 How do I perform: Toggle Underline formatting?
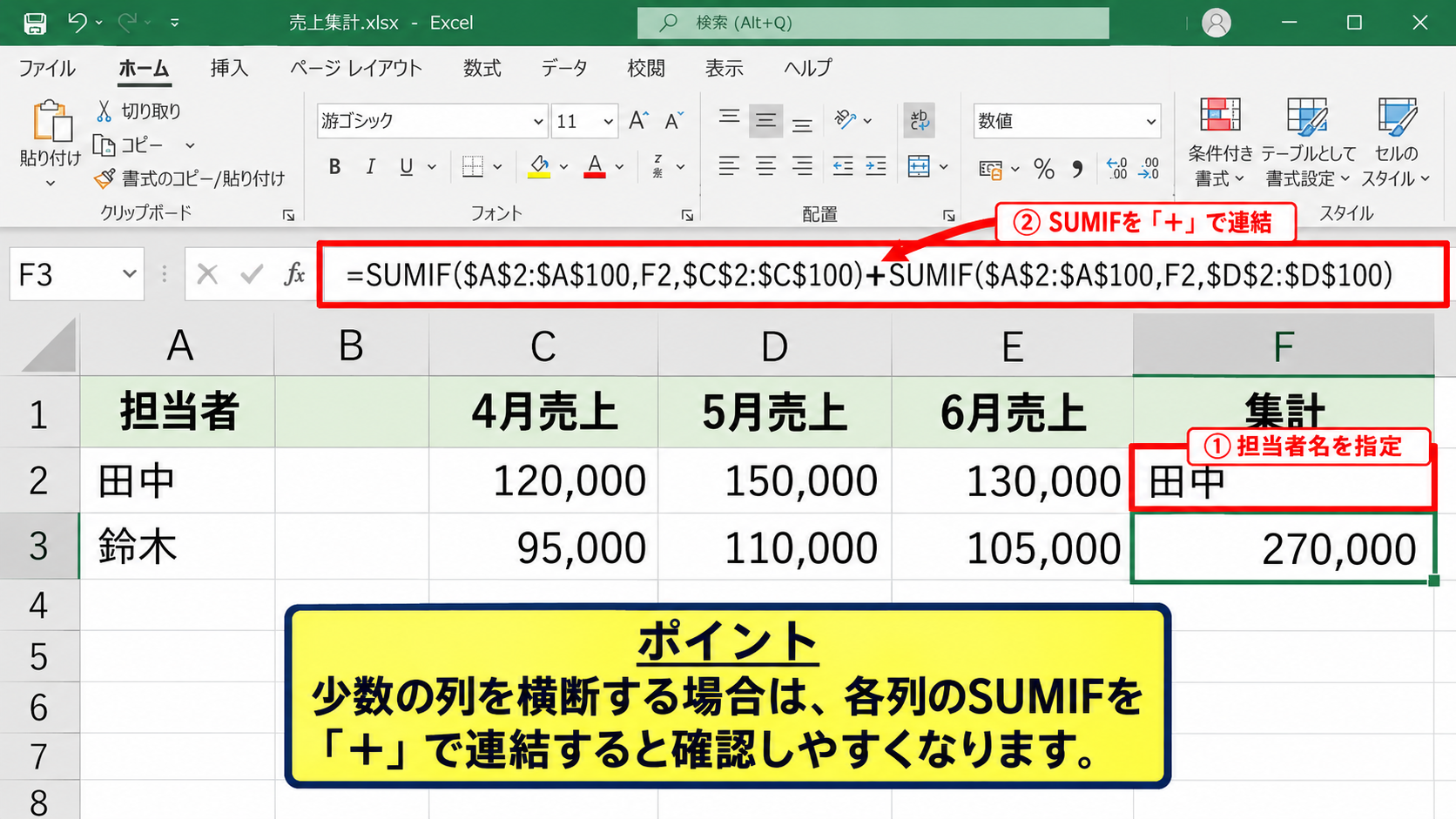(406, 167)
